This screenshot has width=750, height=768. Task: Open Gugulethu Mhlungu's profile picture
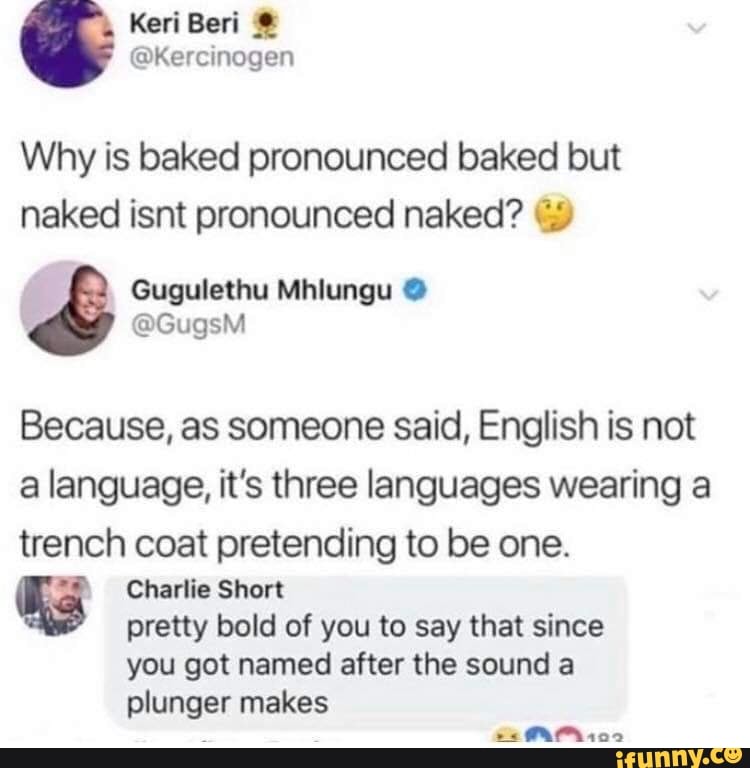[67, 308]
